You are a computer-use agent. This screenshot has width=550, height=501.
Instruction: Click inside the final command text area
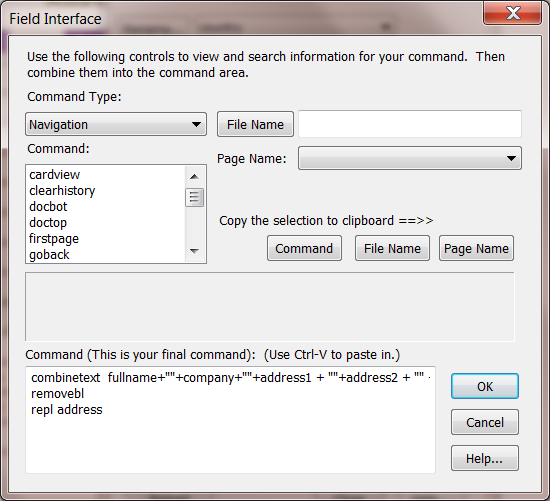230,420
